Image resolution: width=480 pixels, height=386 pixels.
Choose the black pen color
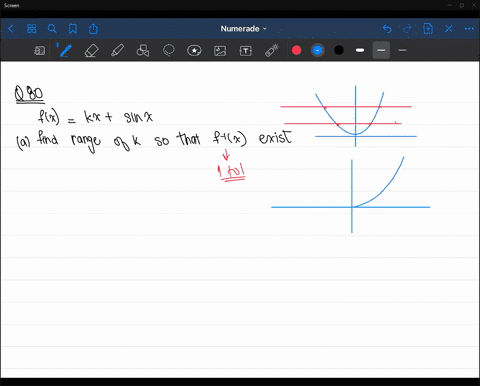(339, 50)
